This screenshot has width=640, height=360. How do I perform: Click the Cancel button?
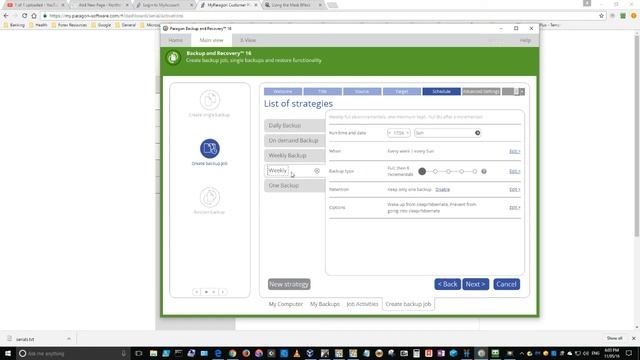[x=507, y=284]
